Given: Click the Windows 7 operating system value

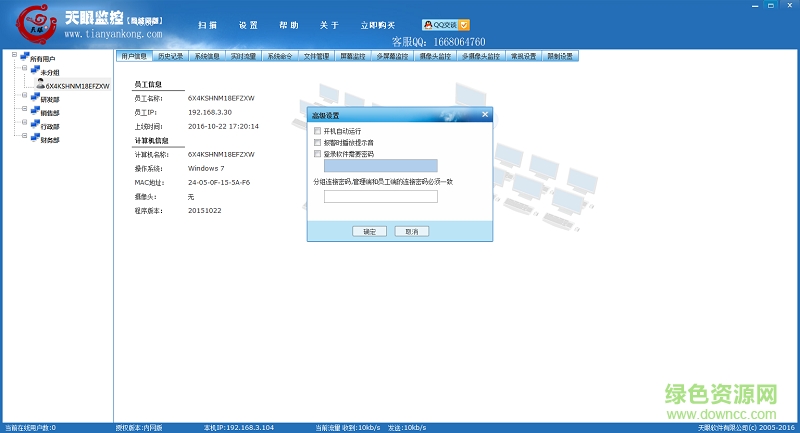Looking at the screenshot, I should pyautogui.click(x=206, y=168).
